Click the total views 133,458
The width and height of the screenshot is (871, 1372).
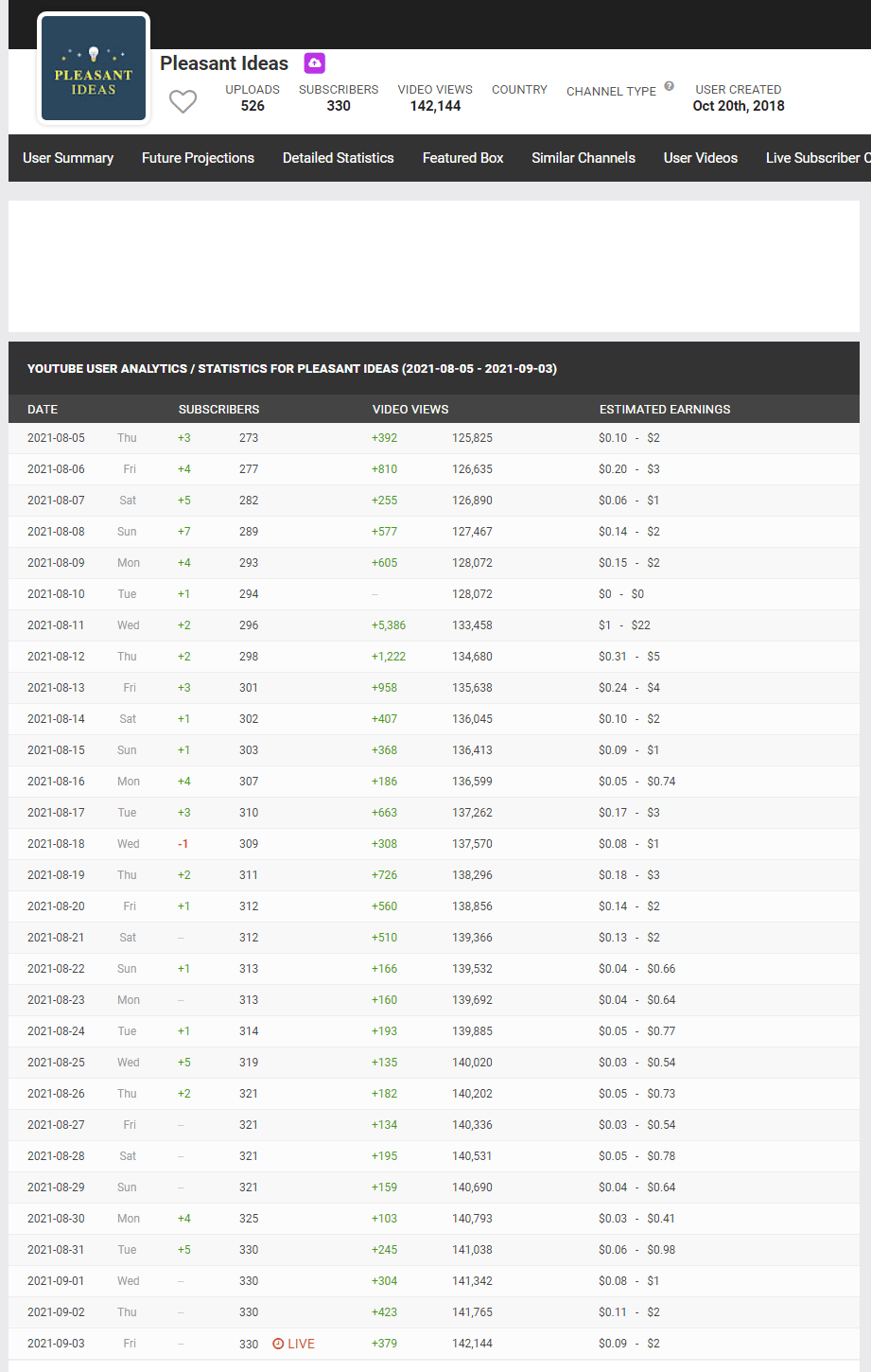click(472, 625)
